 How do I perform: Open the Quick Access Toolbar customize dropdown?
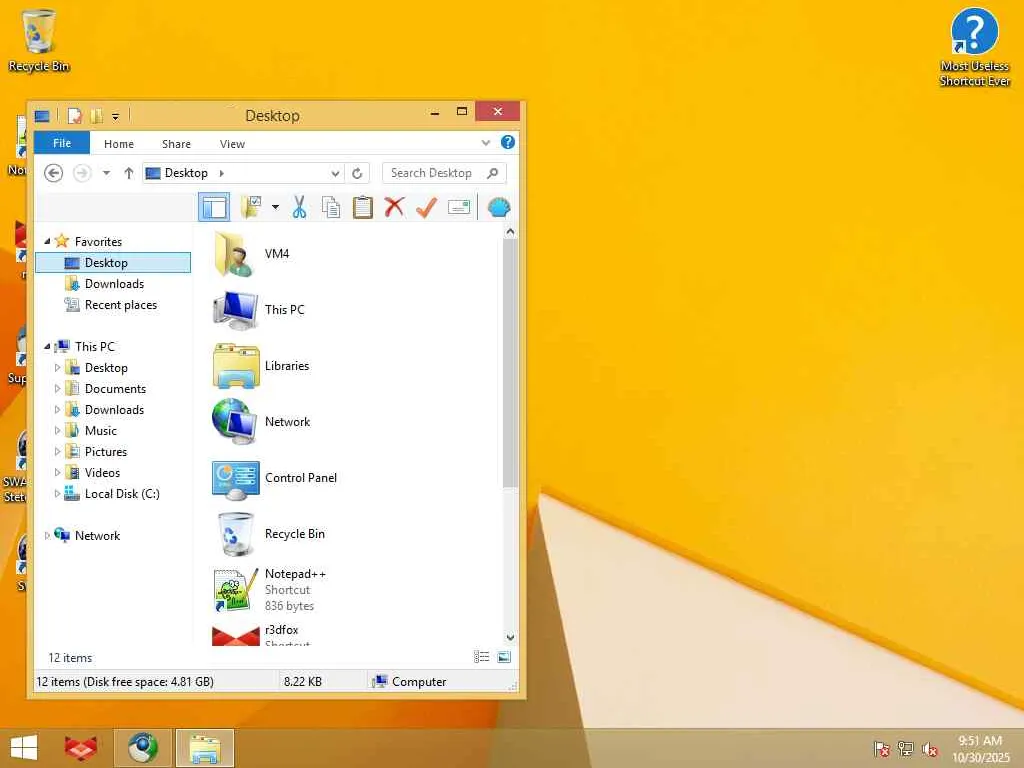point(116,117)
